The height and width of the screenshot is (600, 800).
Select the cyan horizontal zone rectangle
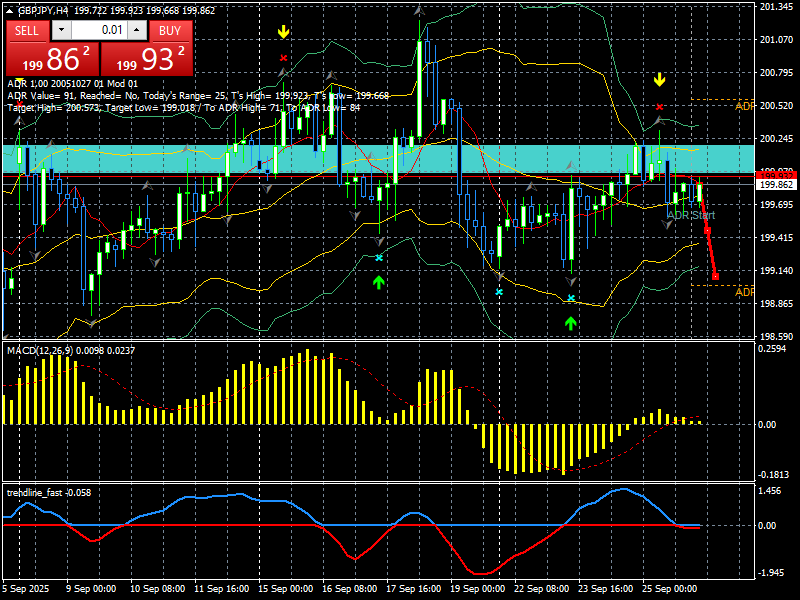pyautogui.click(x=378, y=159)
